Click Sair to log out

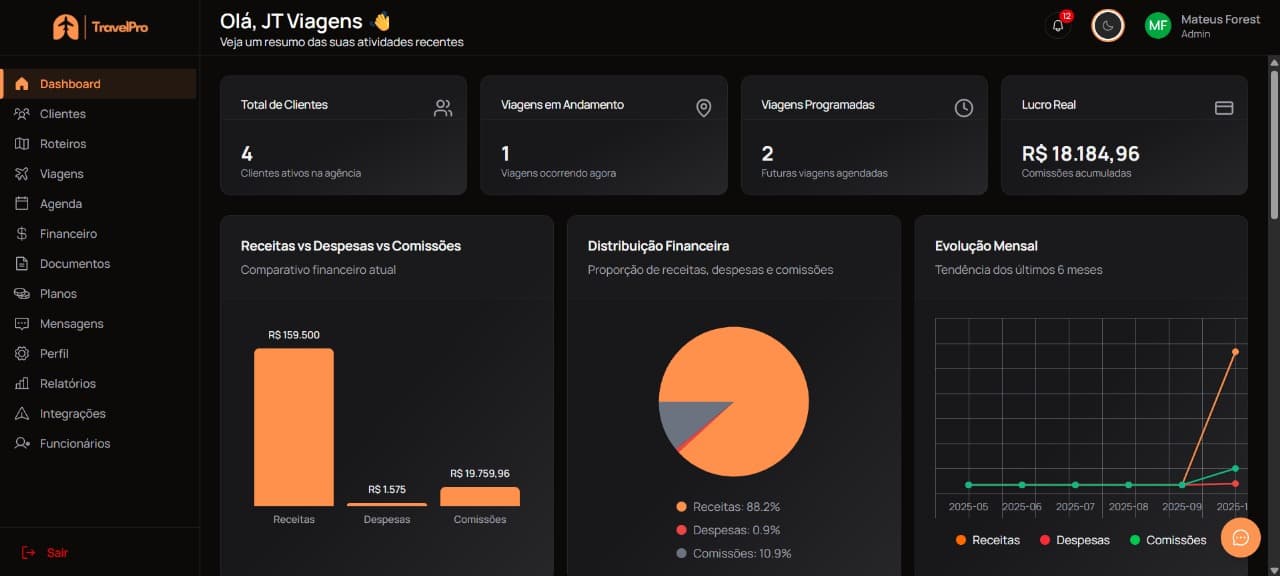[46, 552]
